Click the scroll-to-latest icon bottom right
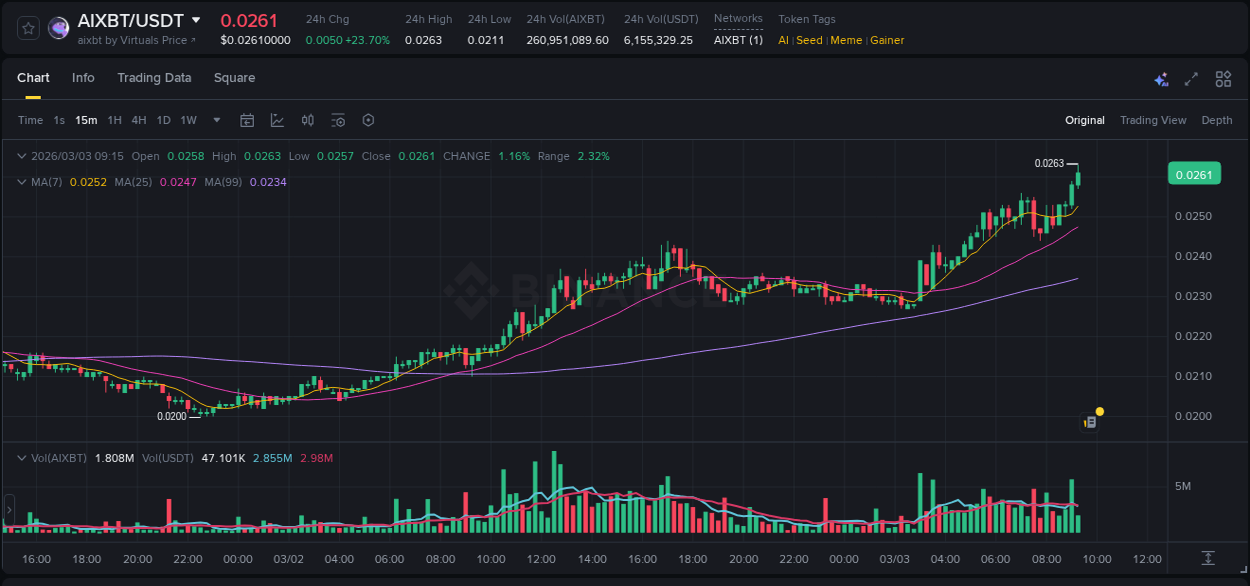The height and width of the screenshot is (586, 1250). click(1207, 559)
